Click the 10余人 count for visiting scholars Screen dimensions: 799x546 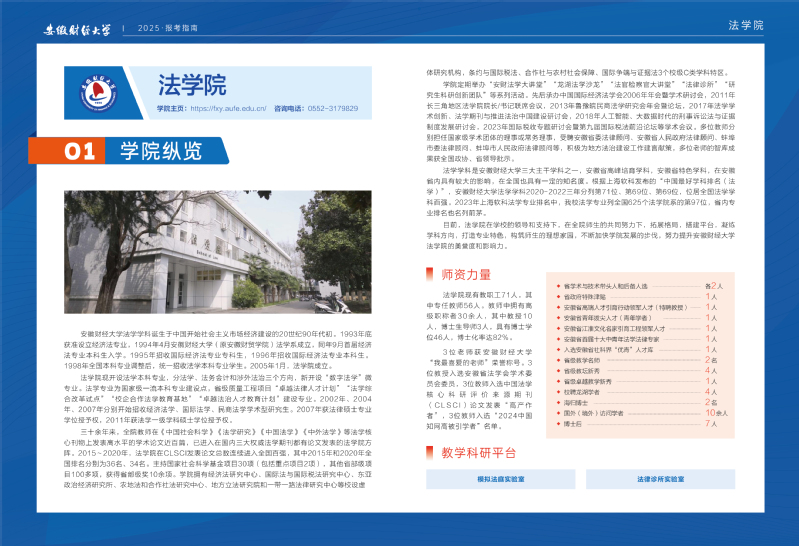[x=716, y=413]
